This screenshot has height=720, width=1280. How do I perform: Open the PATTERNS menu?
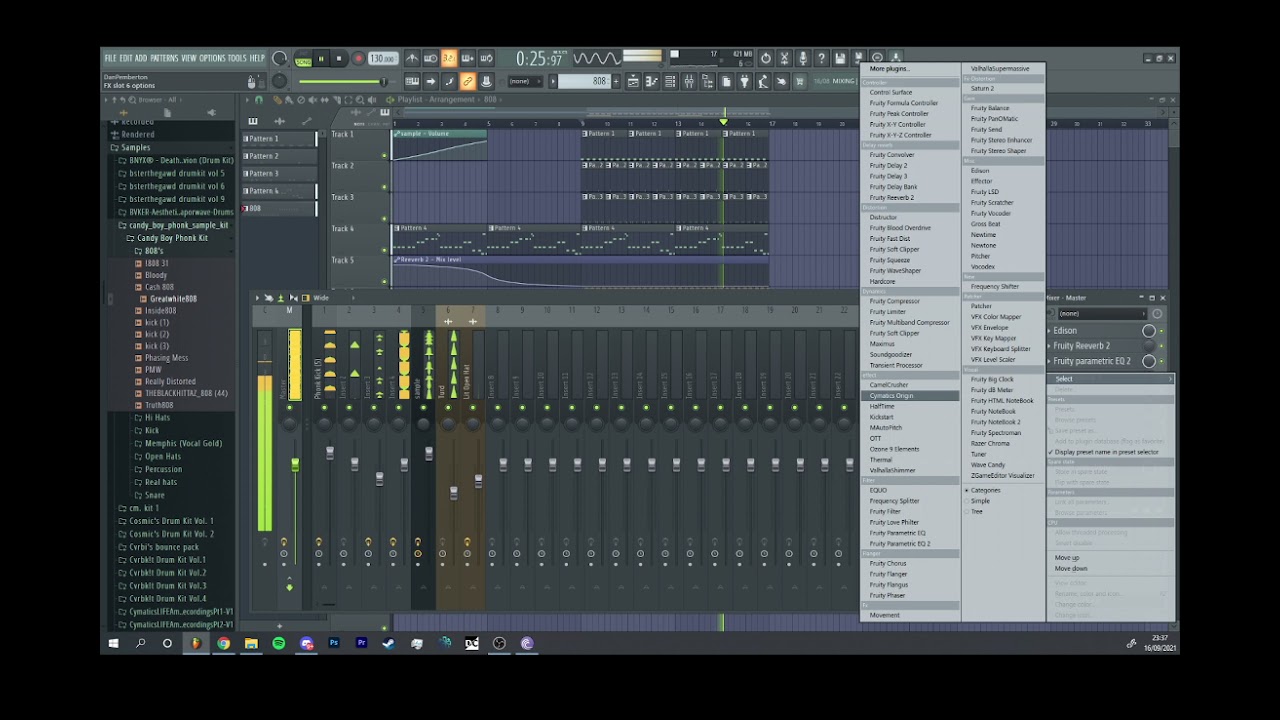coord(164,58)
